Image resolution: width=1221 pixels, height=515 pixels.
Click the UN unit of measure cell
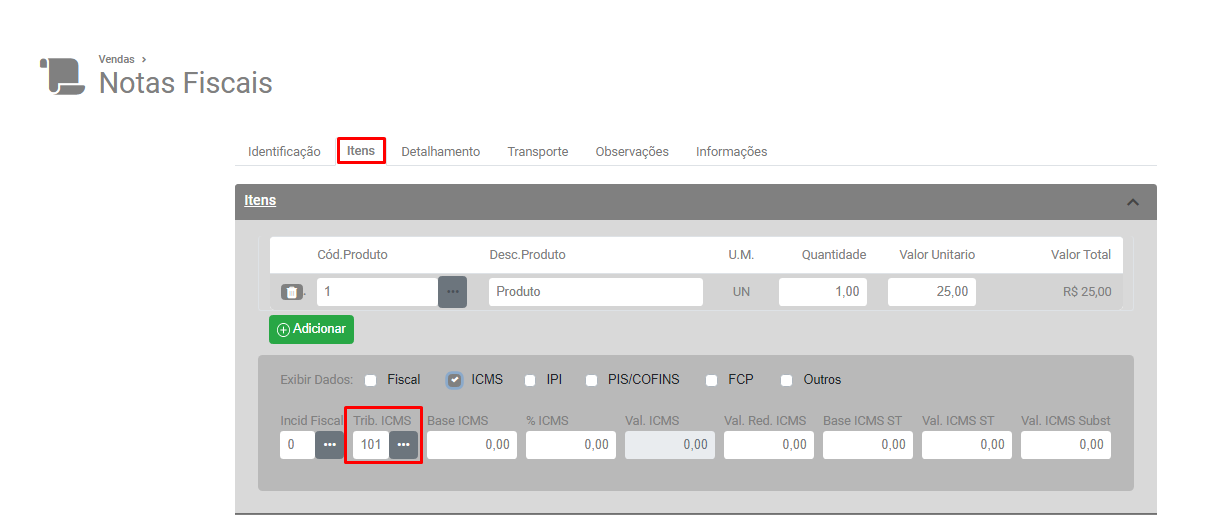tap(742, 293)
